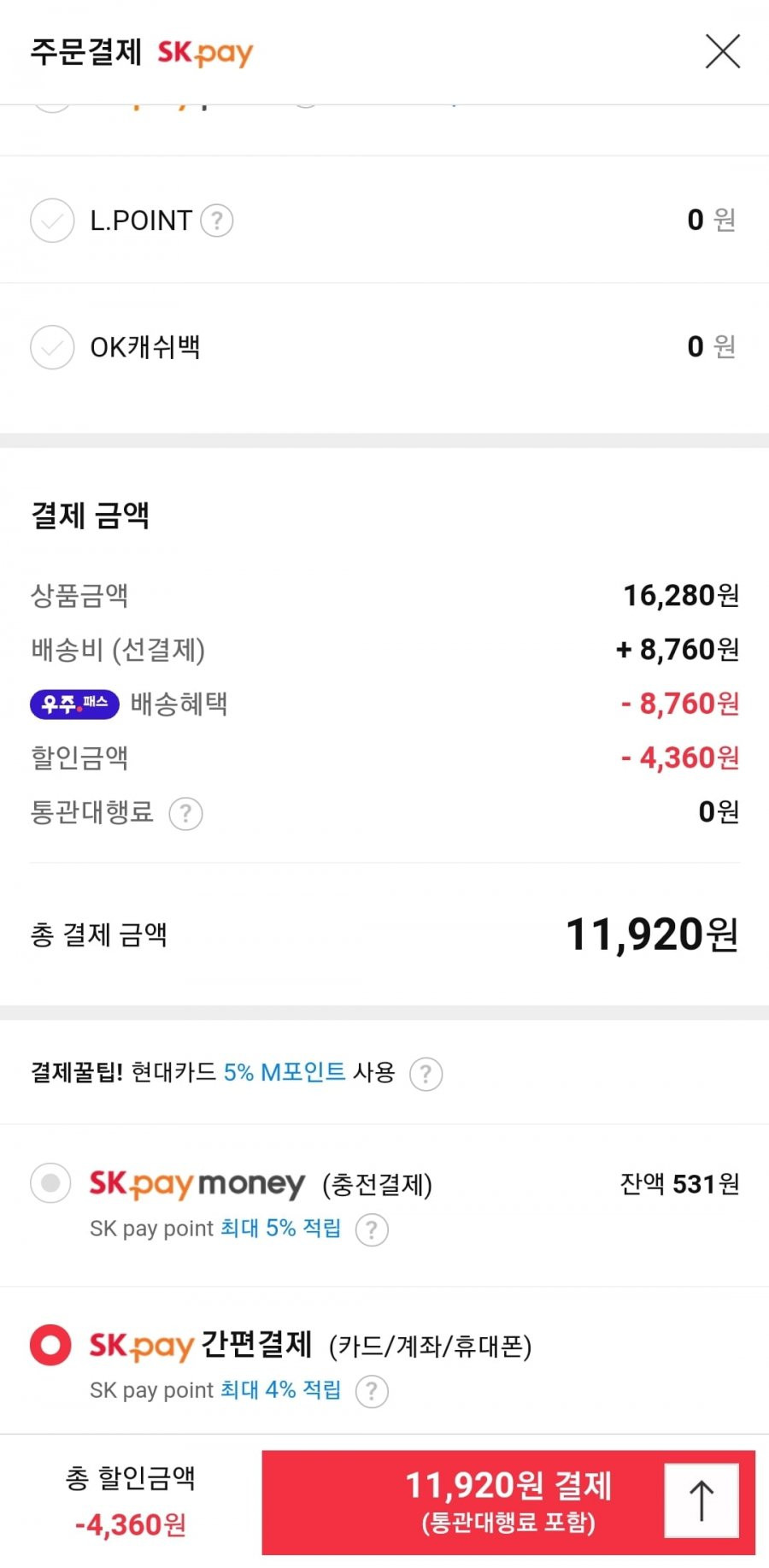Screen dimensions: 769x1568
Task: Open the 5% M포인트 link
Action: tap(285, 1072)
